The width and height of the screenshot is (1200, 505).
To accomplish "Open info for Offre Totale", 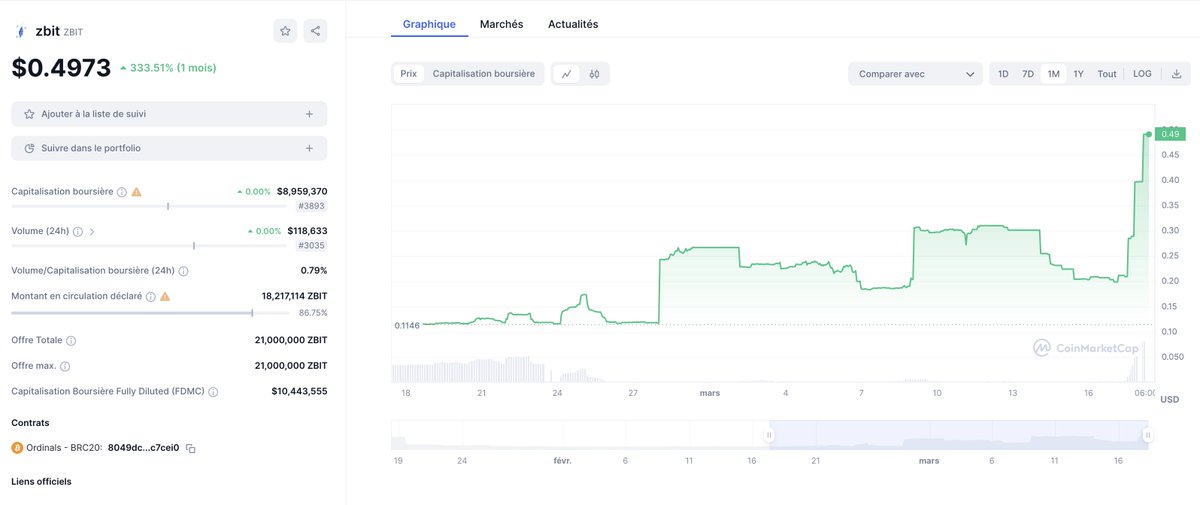I will [71, 341].
